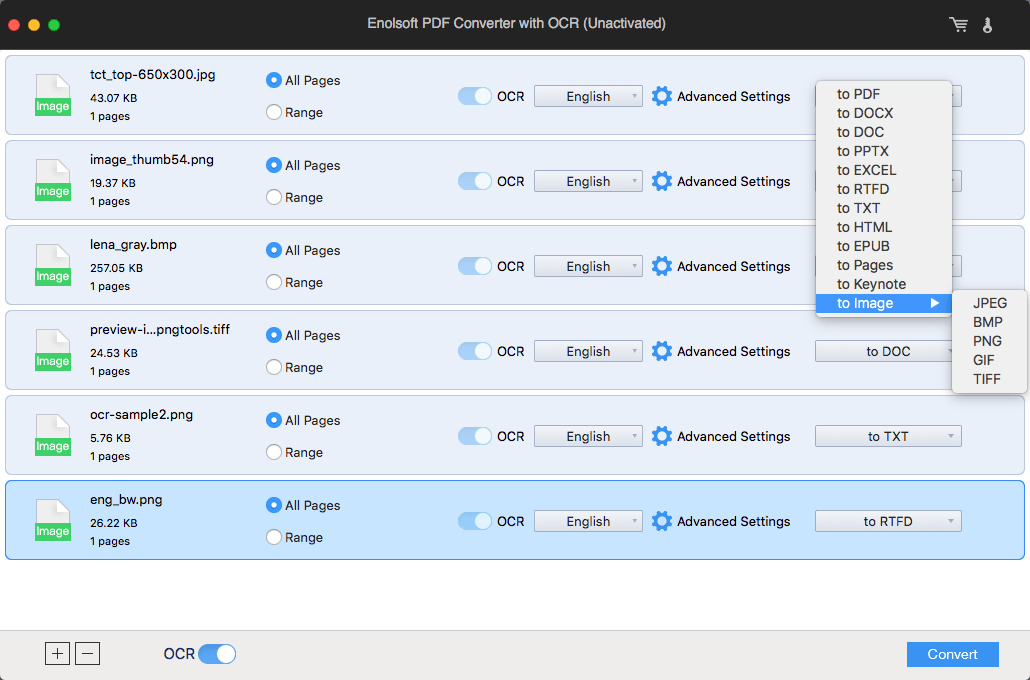
Task: Toggle OCR switch for lena_gray.bmp
Action: click(474, 266)
